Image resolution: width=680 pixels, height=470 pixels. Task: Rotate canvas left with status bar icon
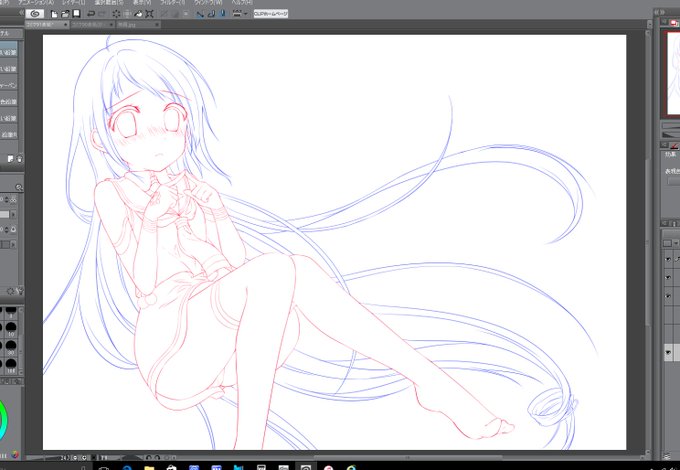tap(149, 457)
